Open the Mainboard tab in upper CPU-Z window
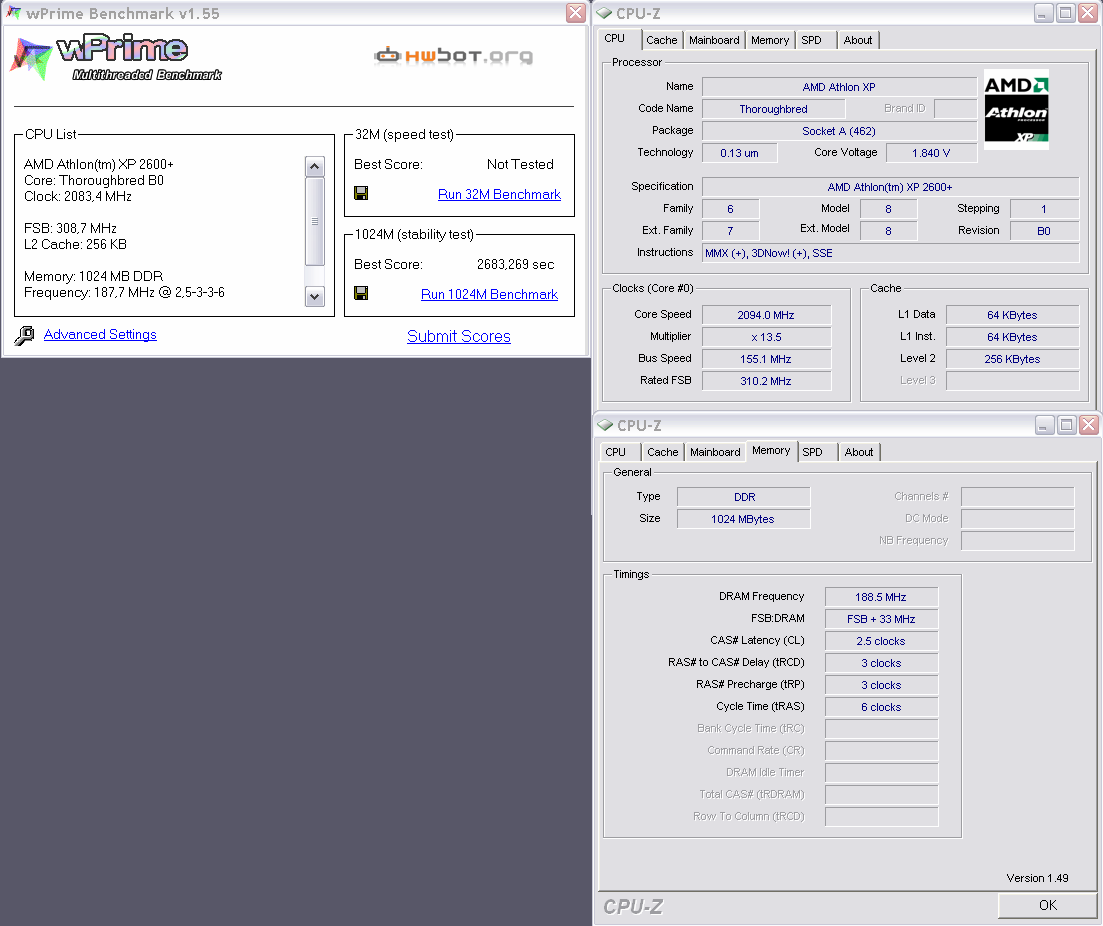 coord(714,40)
